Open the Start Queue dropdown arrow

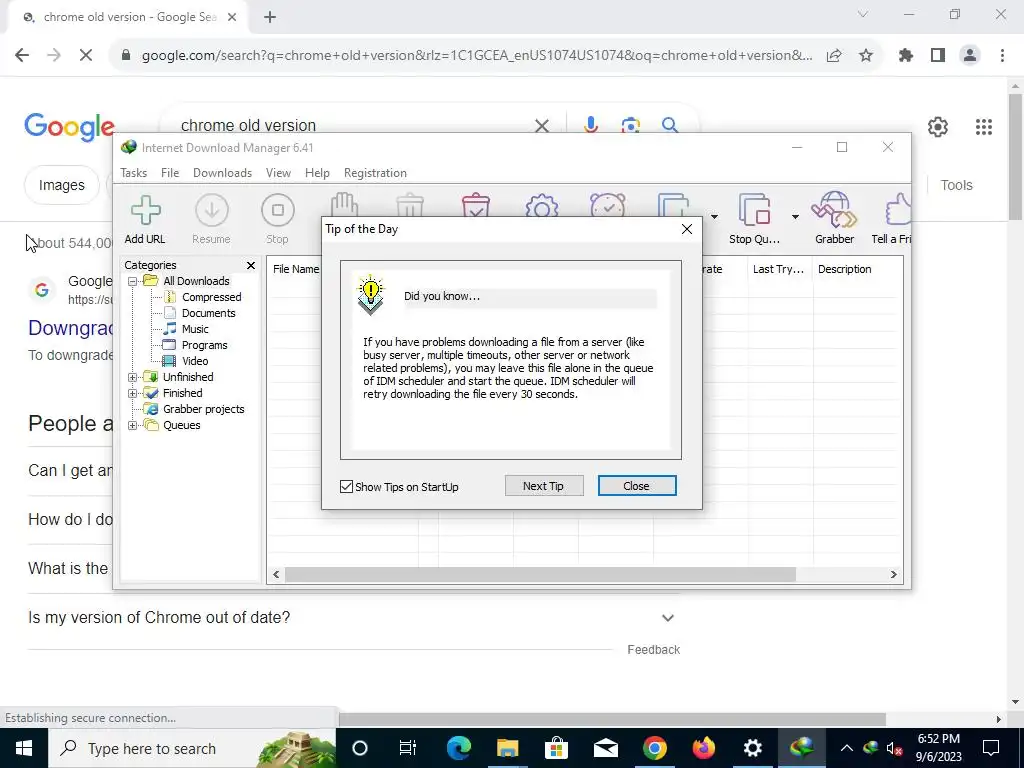click(714, 217)
